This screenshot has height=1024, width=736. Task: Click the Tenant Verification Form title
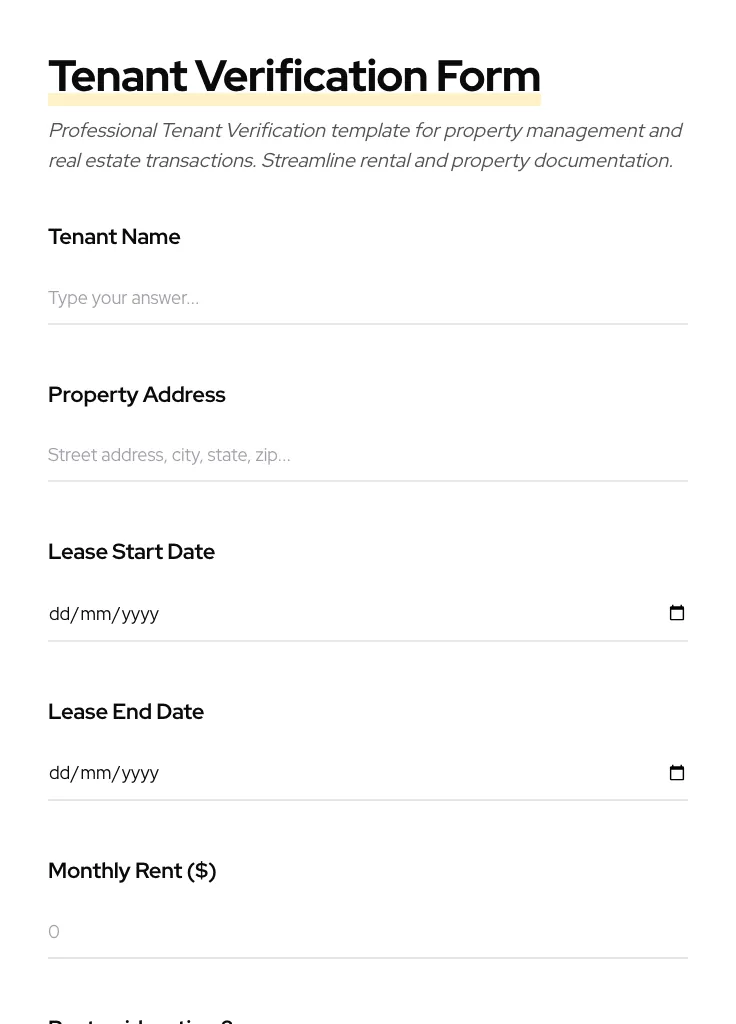294,75
